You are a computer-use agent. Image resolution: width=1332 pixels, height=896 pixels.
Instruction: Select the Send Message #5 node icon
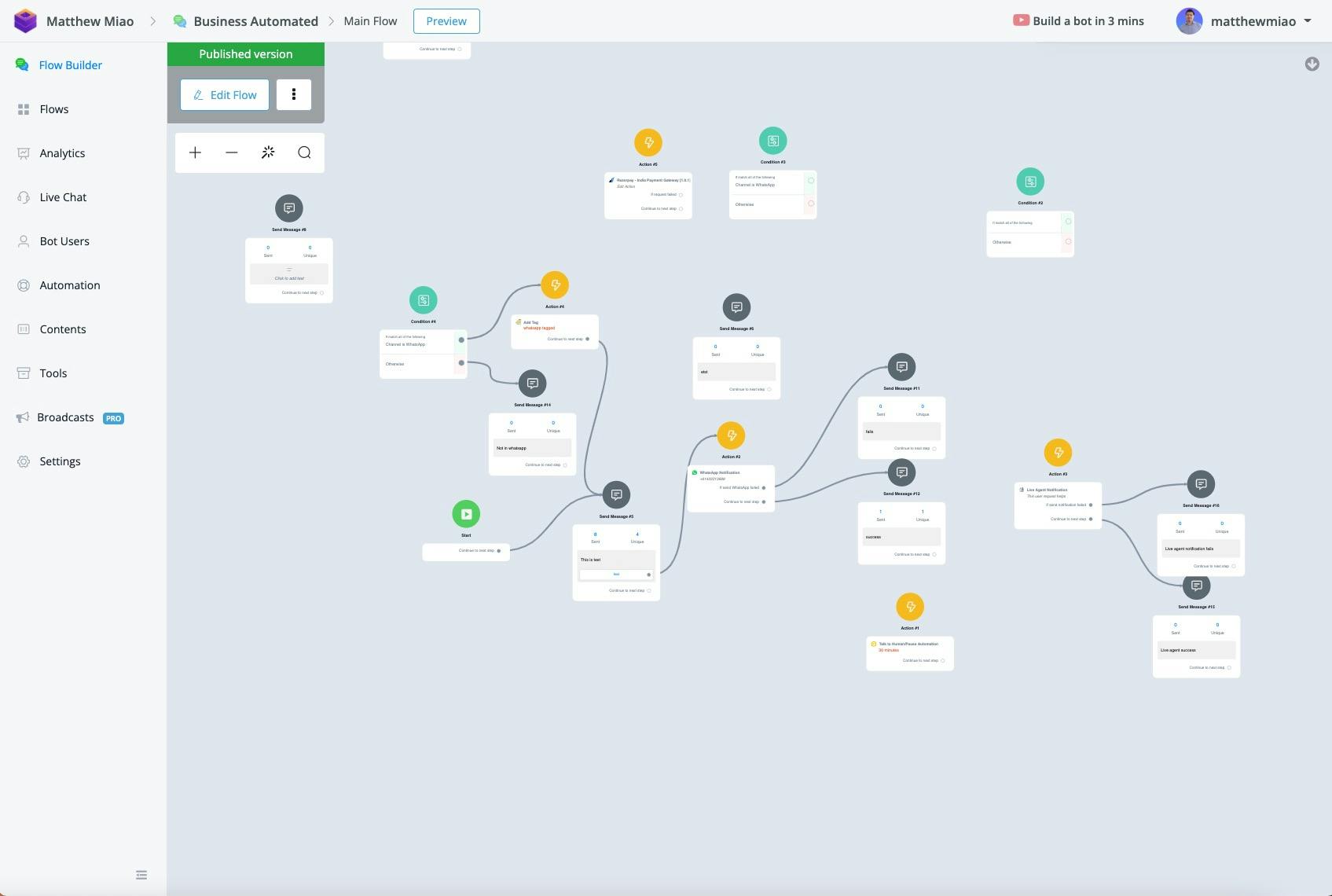[616, 495]
